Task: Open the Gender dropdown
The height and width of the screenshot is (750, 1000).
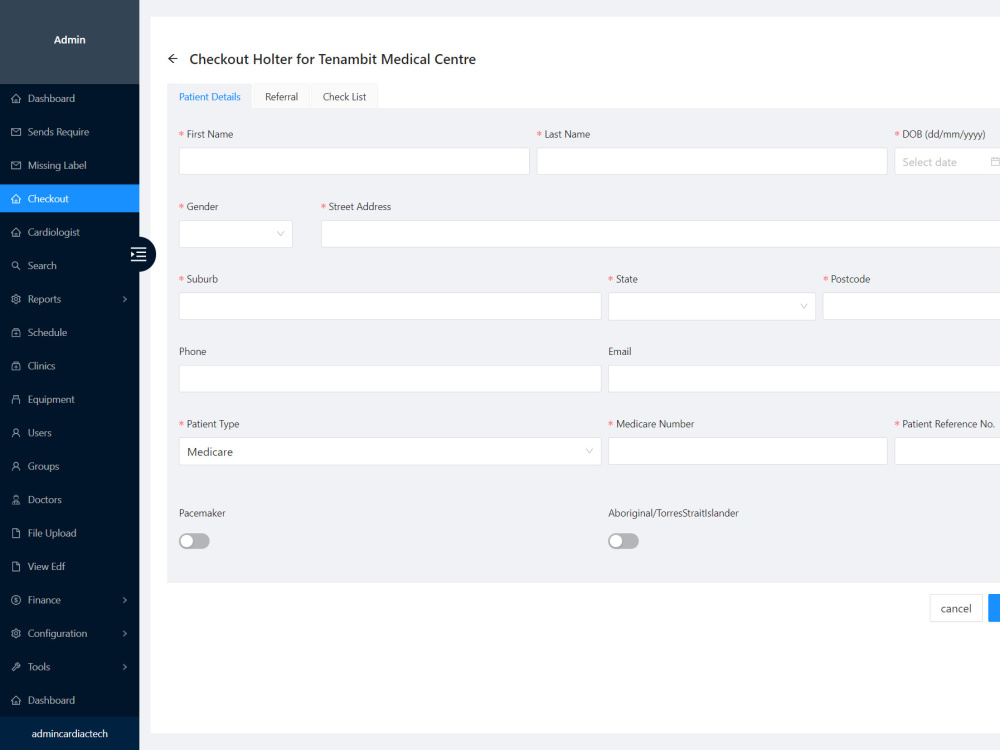Action: click(235, 233)
